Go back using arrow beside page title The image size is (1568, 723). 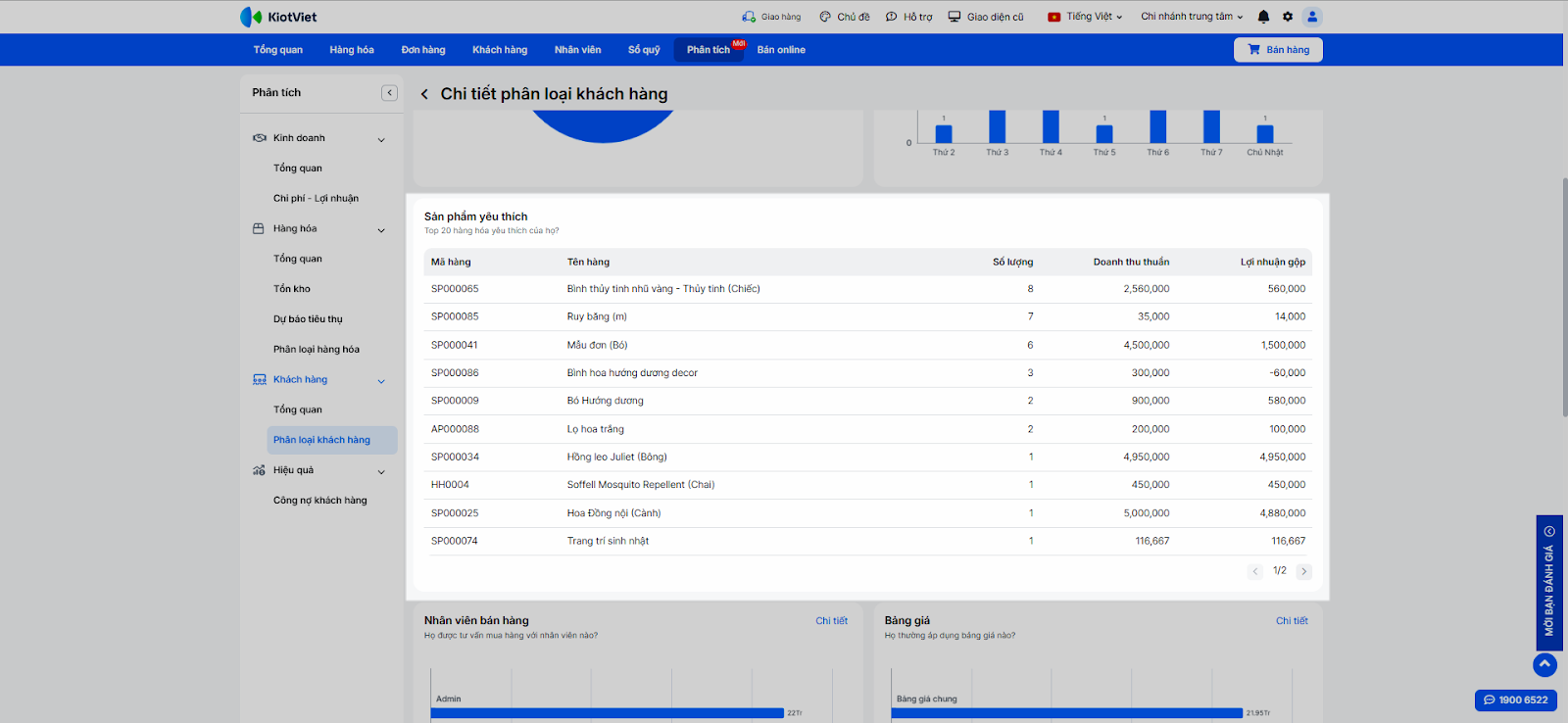(424, 95)
